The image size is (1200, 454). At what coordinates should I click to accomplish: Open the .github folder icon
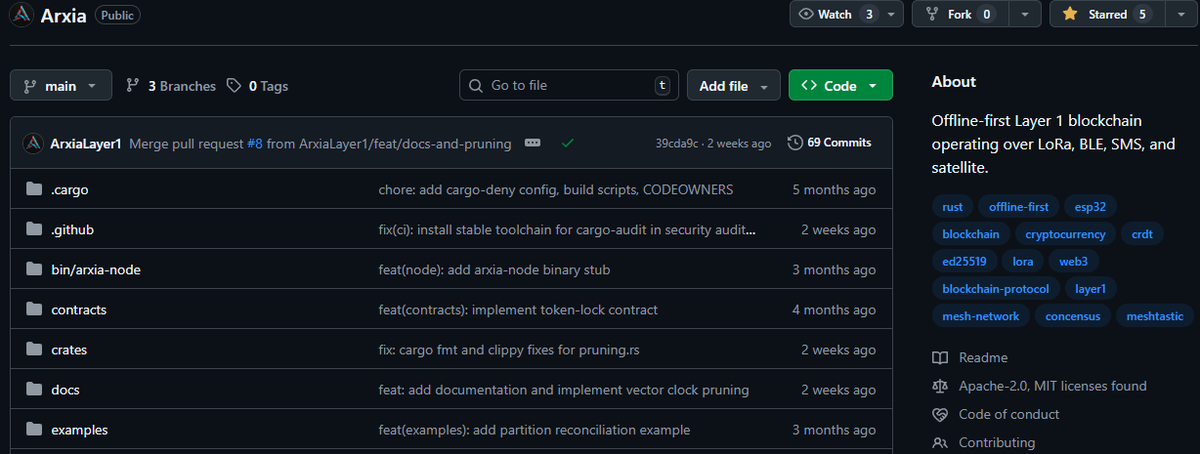(34, 230)
